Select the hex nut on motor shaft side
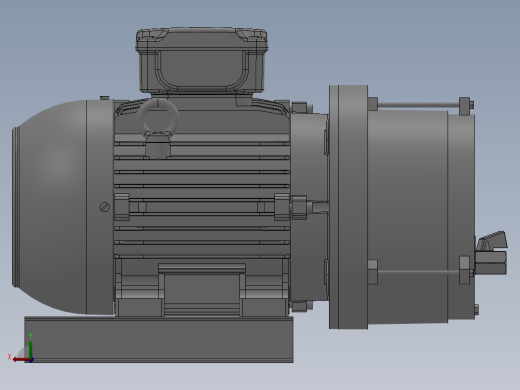 (299, 207)
